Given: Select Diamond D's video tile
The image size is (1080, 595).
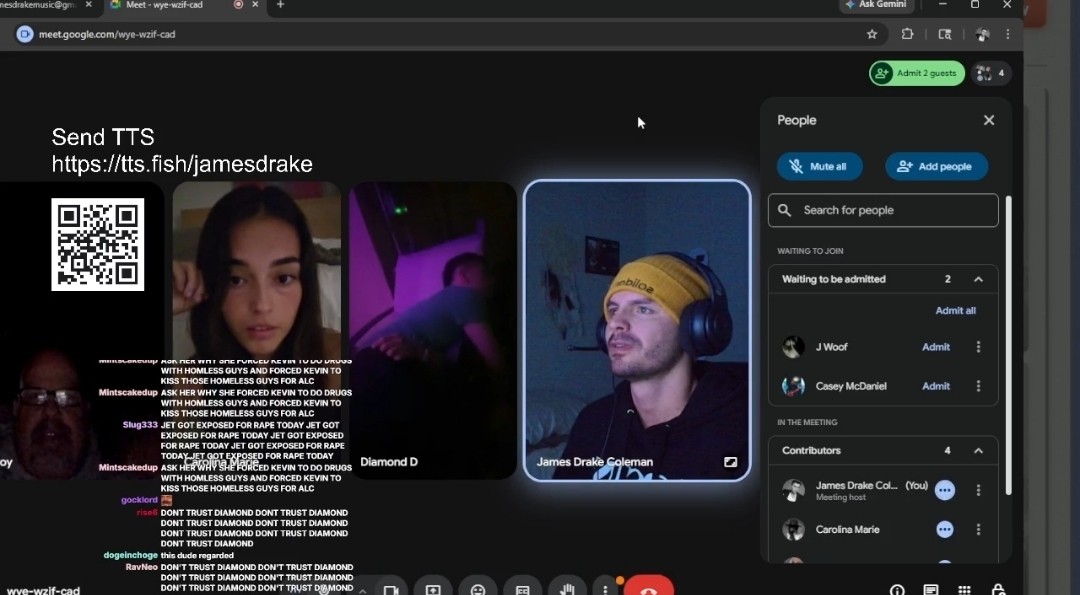Looking at the screenshot, I should pos(433,331).
